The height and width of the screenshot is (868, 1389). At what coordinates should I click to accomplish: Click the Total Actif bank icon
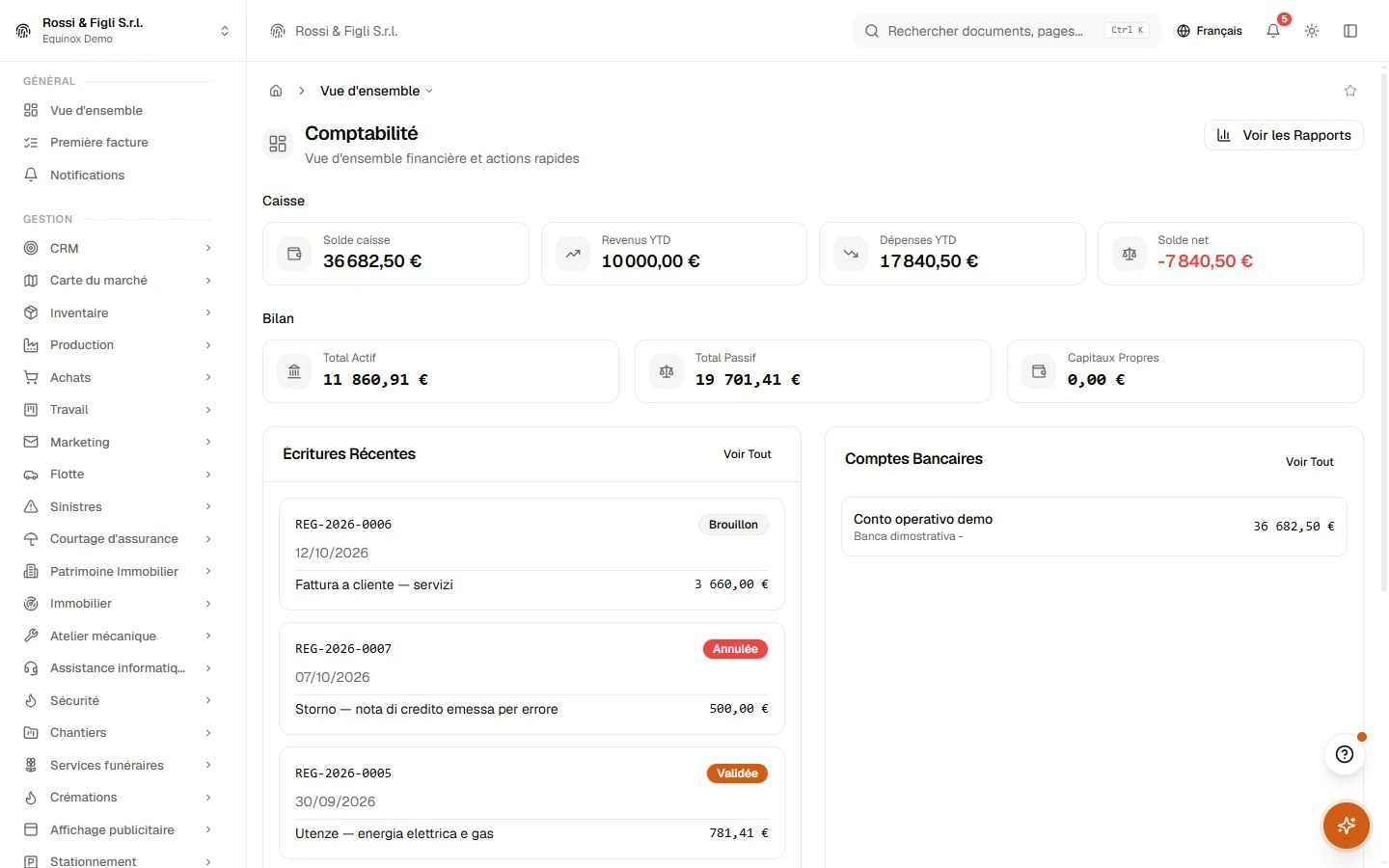click(x=294, y=371)
